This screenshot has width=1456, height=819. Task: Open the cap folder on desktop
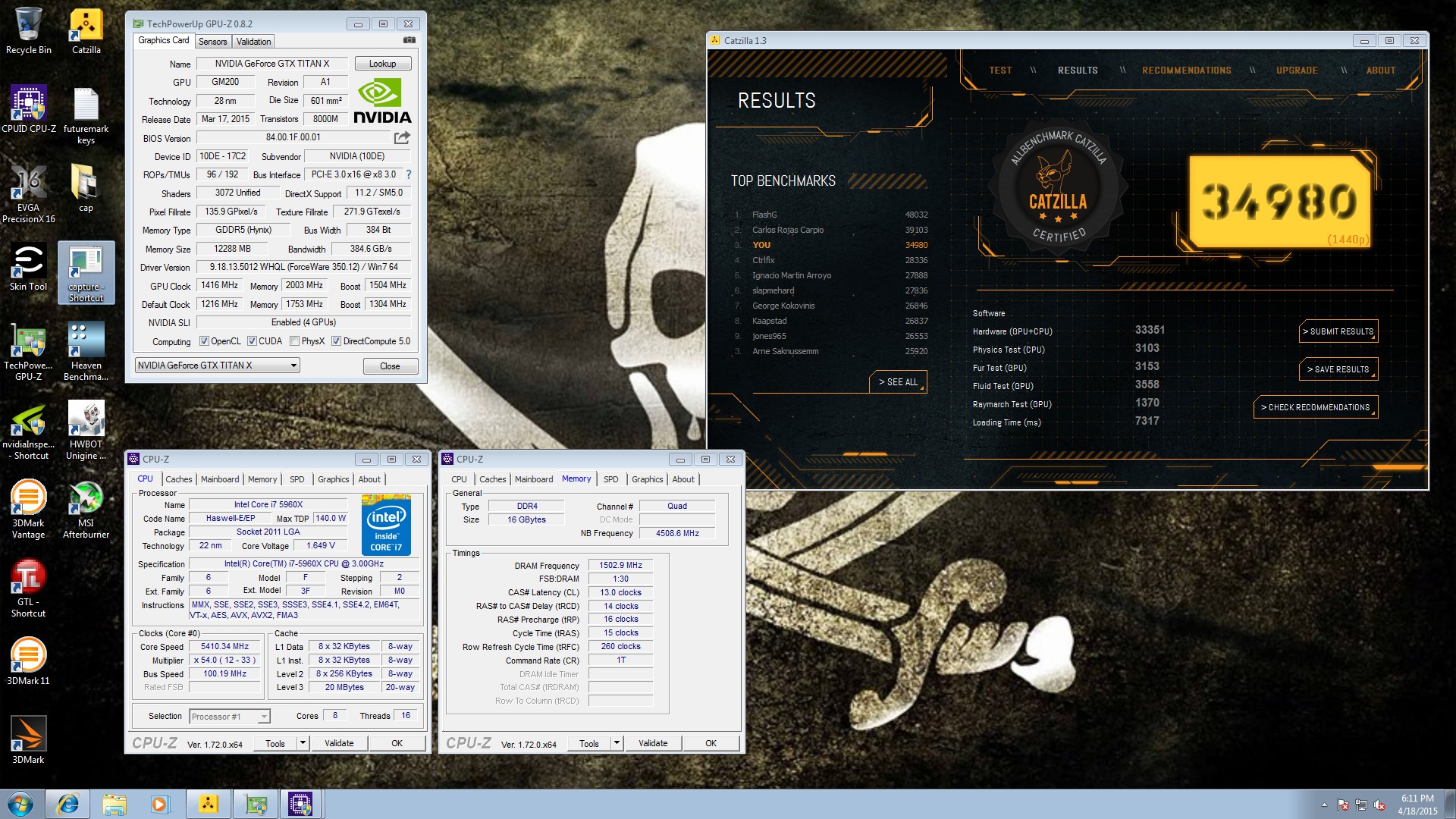pyautogui.click(x=86, y=188)
